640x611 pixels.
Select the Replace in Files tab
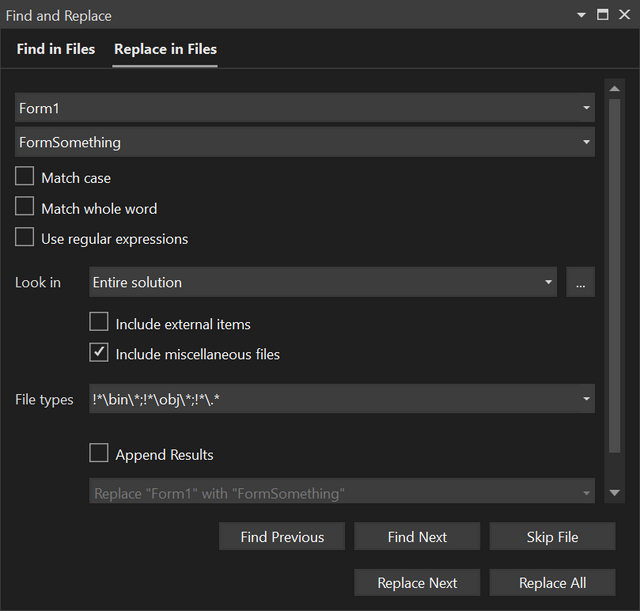(x=165, y=49)
